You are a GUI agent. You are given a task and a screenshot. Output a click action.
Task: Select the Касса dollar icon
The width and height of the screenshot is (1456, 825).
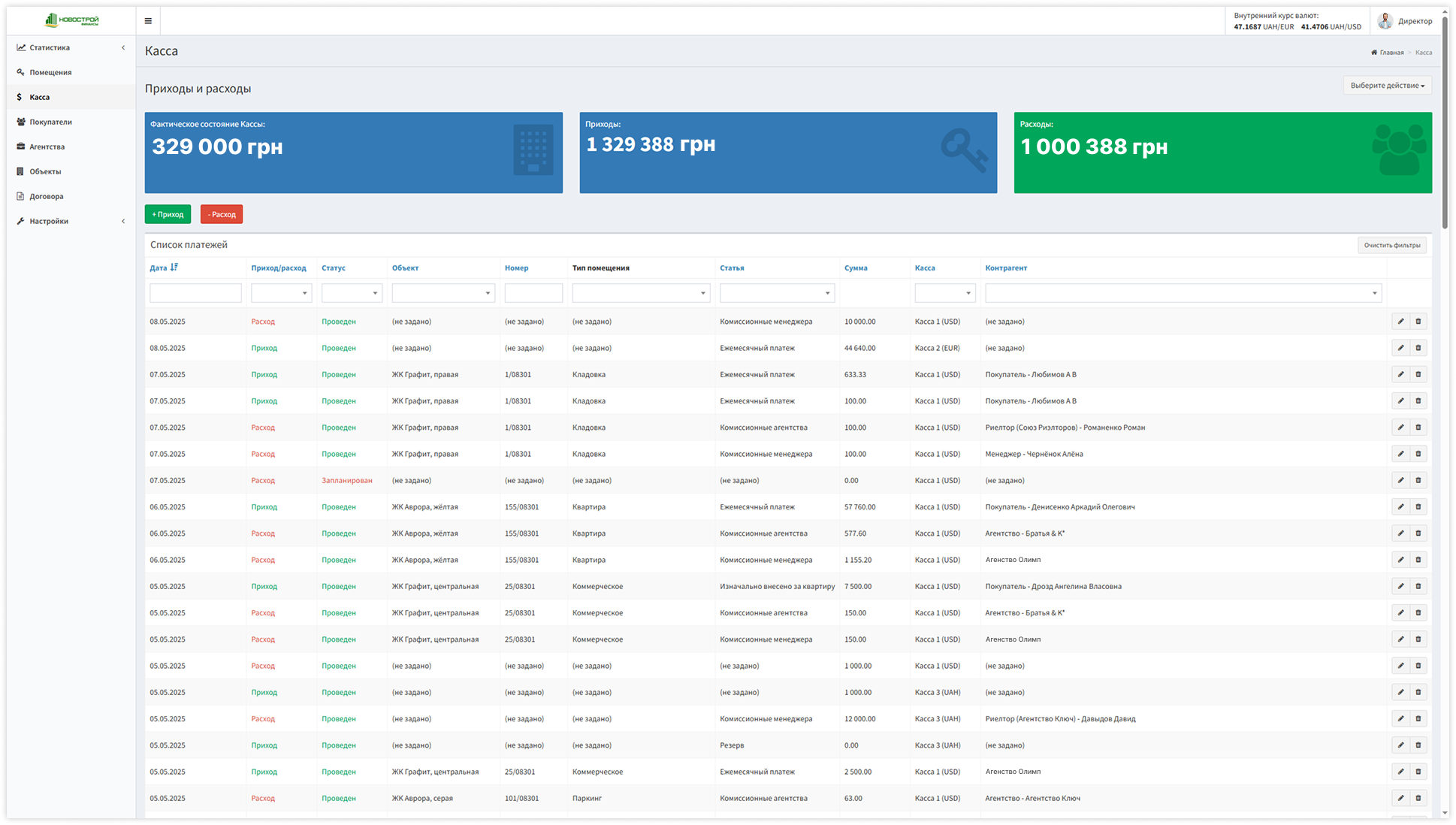(x=20, y=96)
